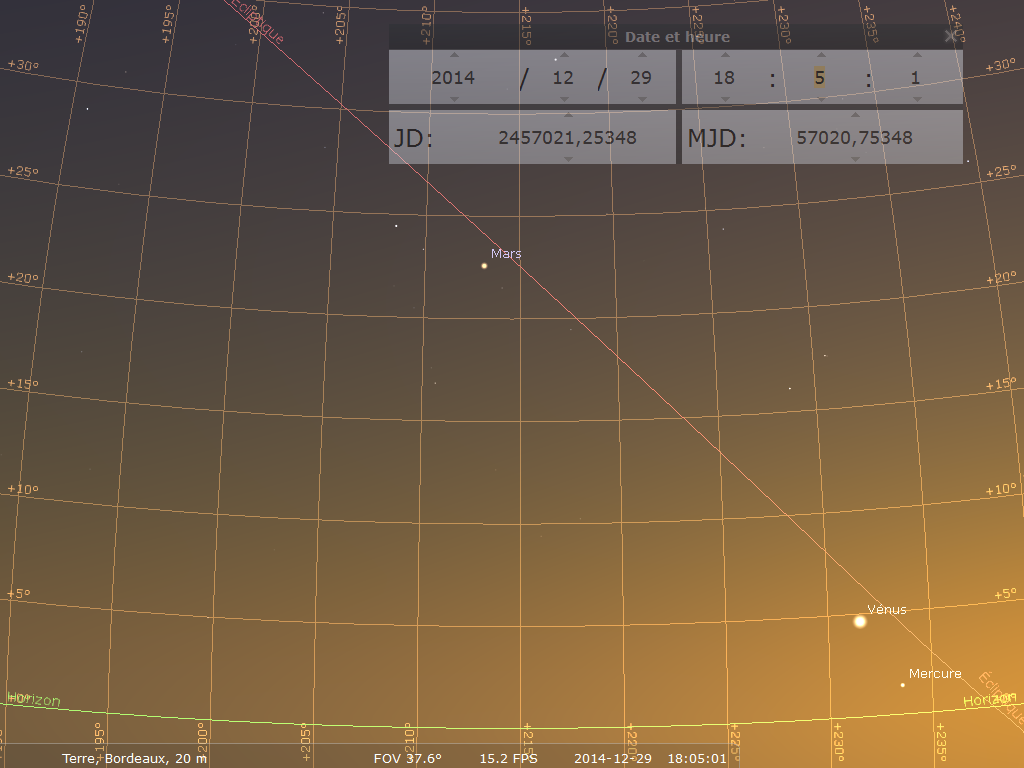Image resolution: width=1024 pixels, height=768 pixels.
Task: Increment the day value 29
Action: click(x=641, y=56)
